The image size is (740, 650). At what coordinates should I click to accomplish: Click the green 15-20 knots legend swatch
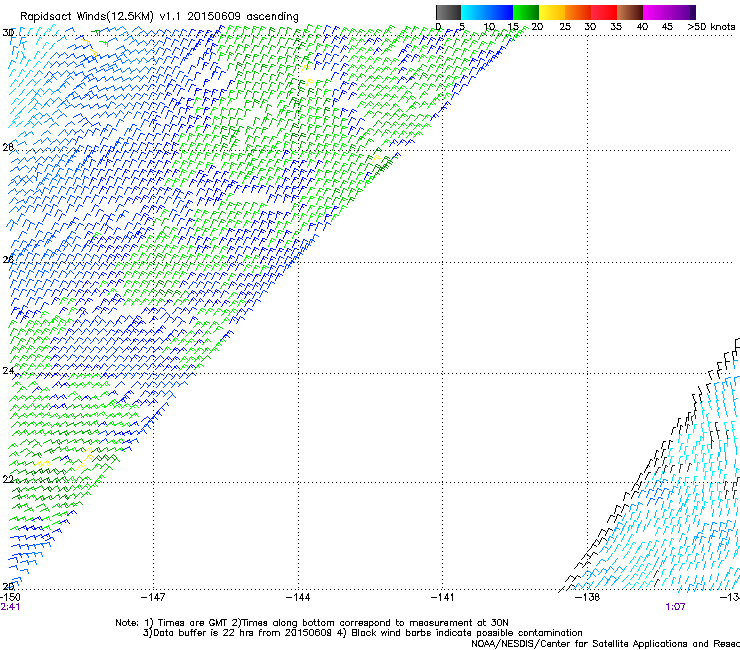point(526,12)
